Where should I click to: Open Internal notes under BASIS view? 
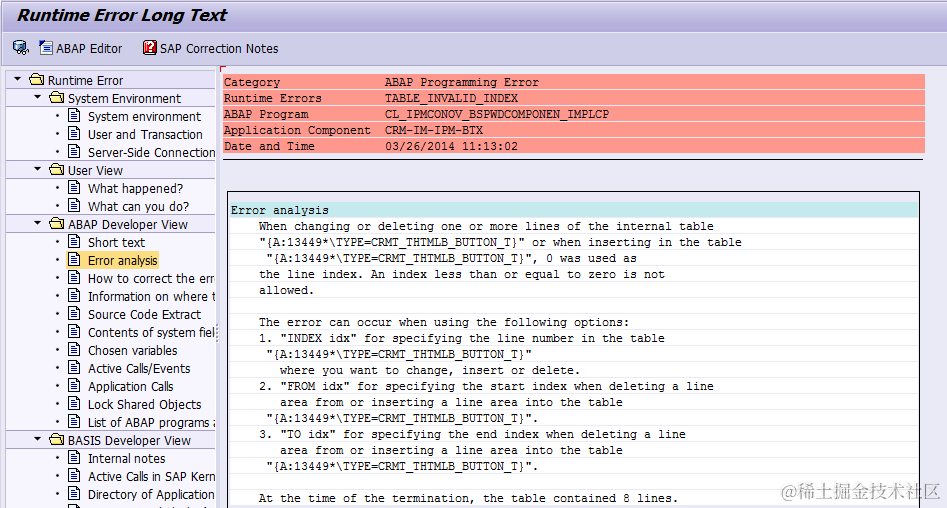126,458
